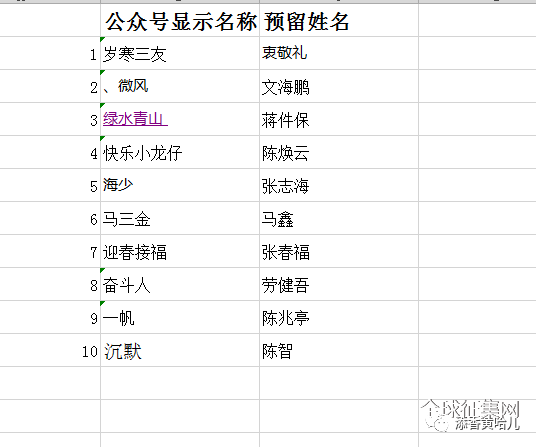This screenshot has width=536, height=447.
Task: Click the cell containing 陈焕云
Action: [x=339, y=152]
